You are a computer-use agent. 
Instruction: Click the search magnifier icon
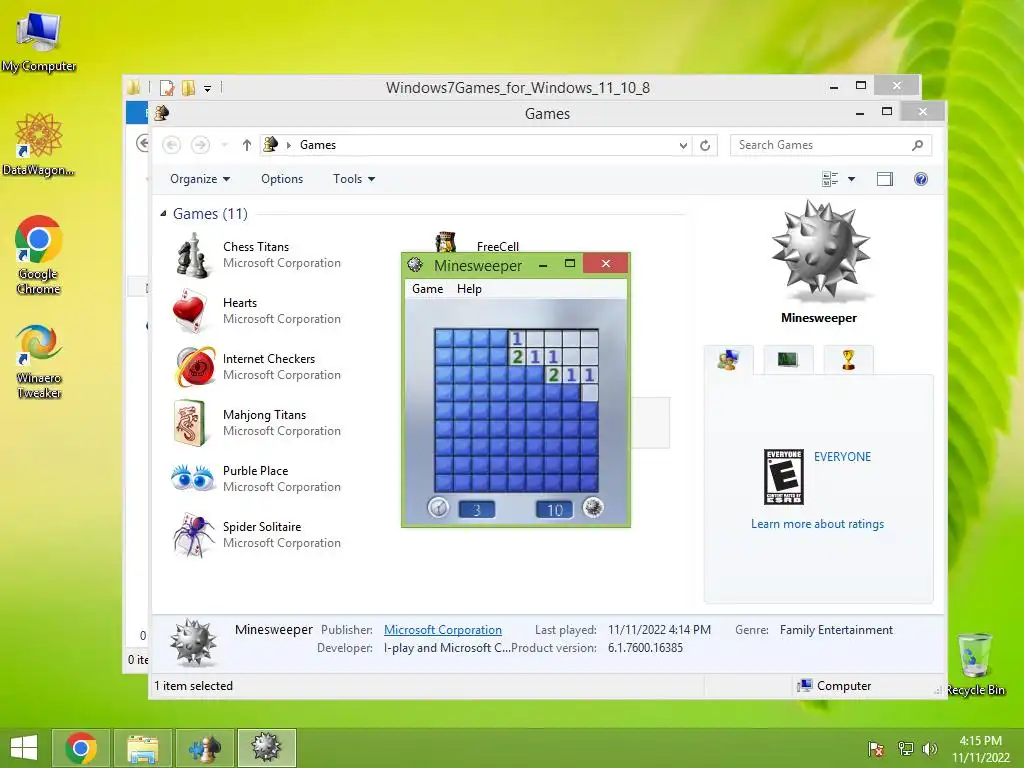[x=918, y=145]
